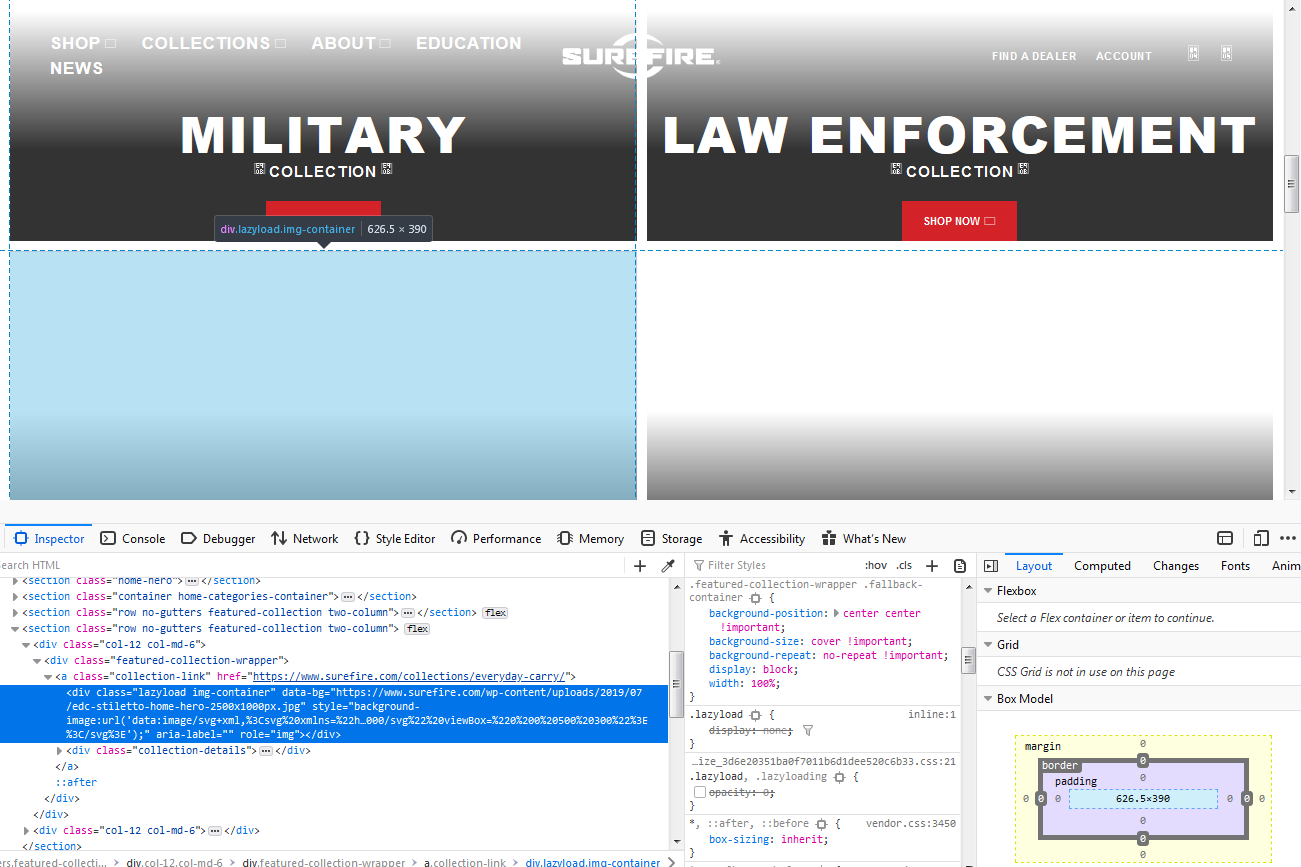
Task: Click ellipsis badge in the collection-details div row
Action: 266,751
